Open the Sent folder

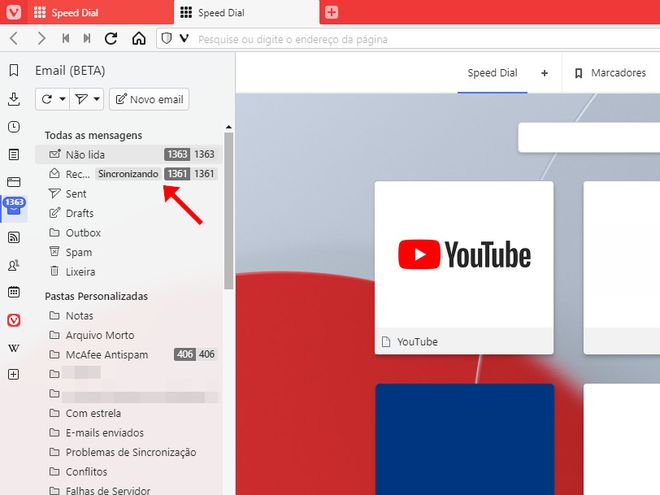coord(127,194)
